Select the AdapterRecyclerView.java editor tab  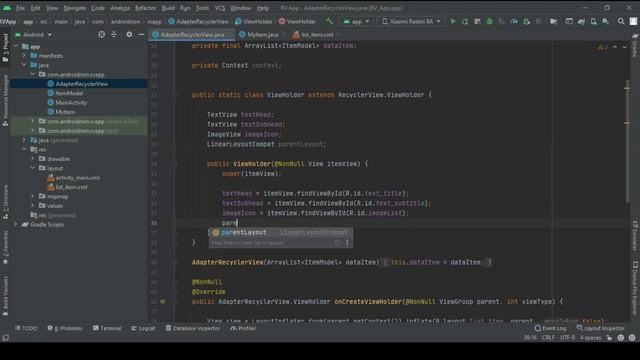(x=191, y=35)
